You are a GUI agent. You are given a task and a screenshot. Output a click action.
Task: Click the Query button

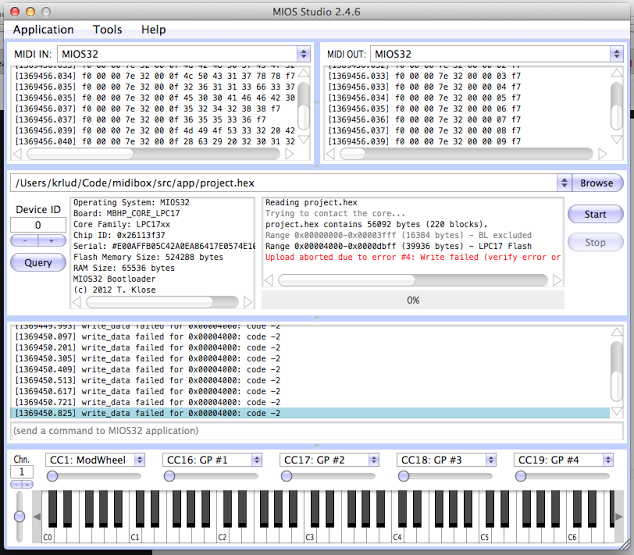(x=38, y=263)
